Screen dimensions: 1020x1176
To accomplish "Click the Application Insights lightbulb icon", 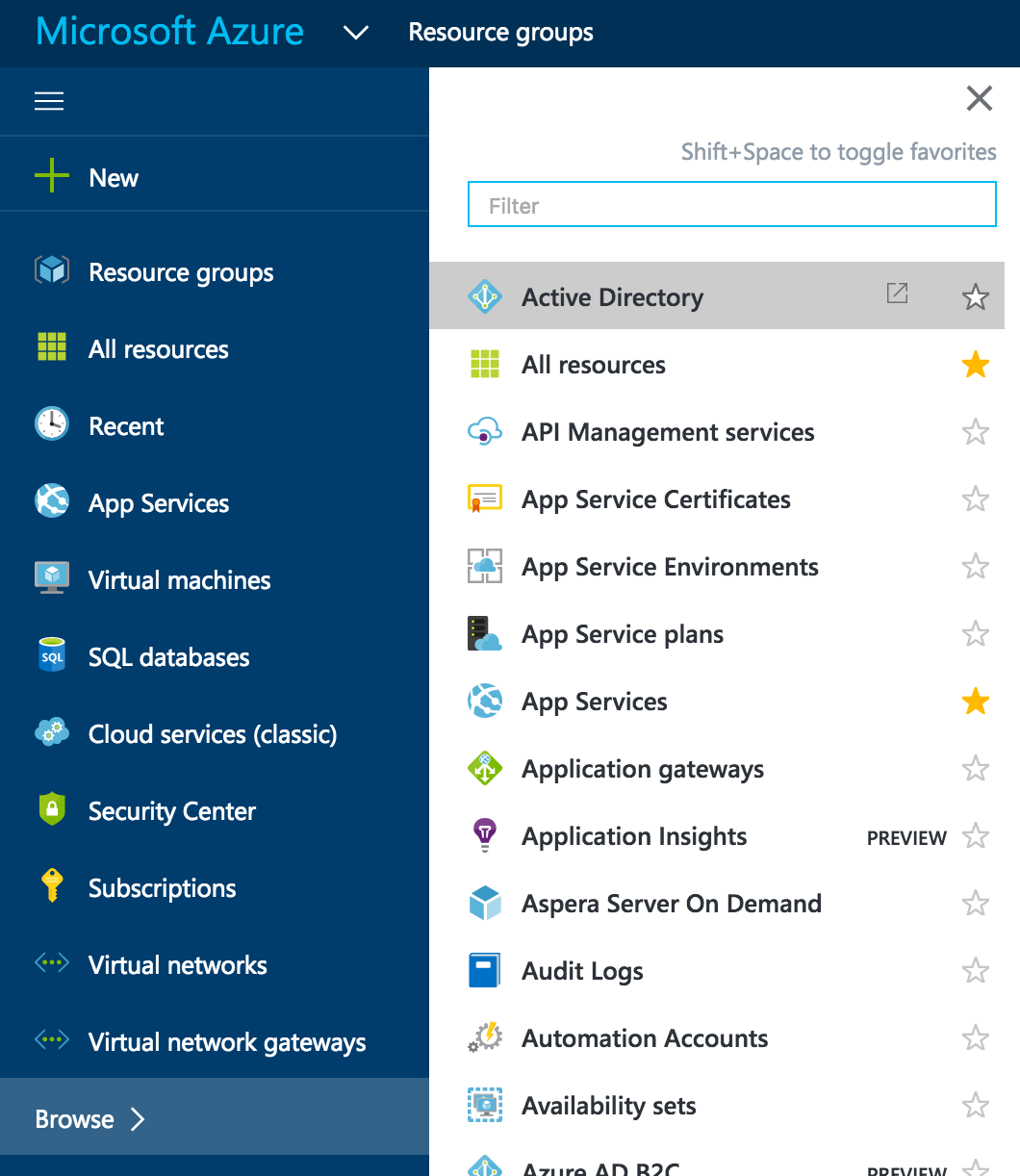I will (x=485, y=835).
